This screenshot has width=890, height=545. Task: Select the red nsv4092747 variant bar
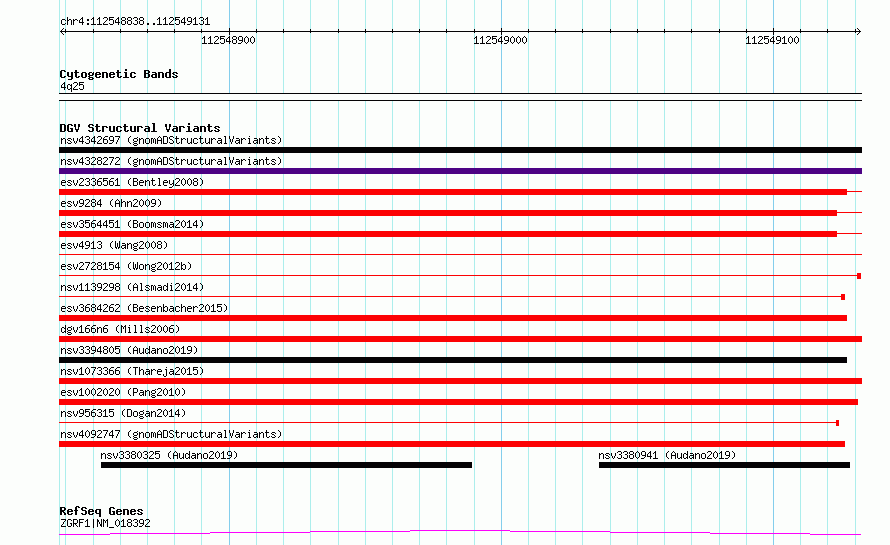[452, 444]
